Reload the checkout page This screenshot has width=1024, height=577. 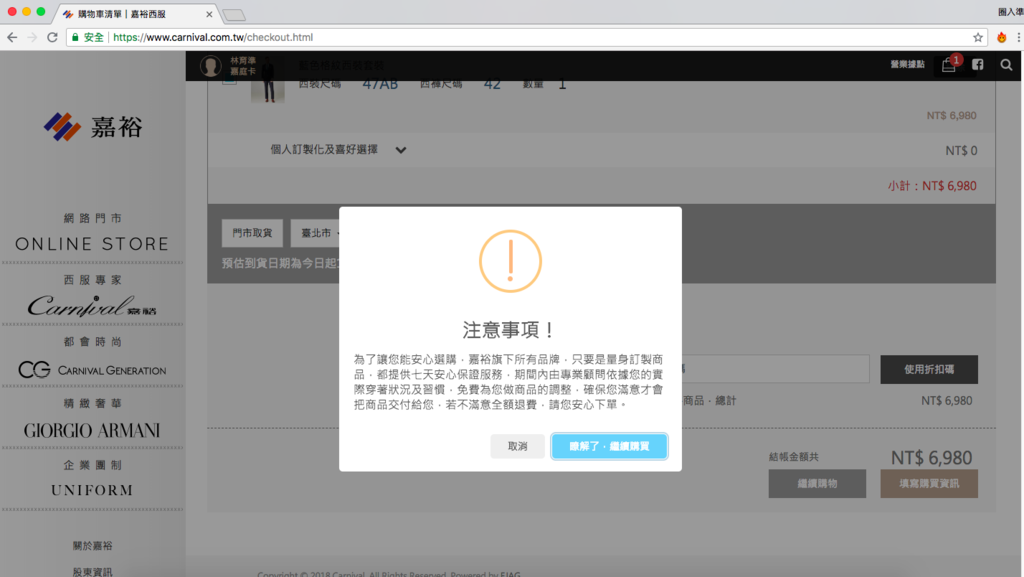[x=52, y=37]
